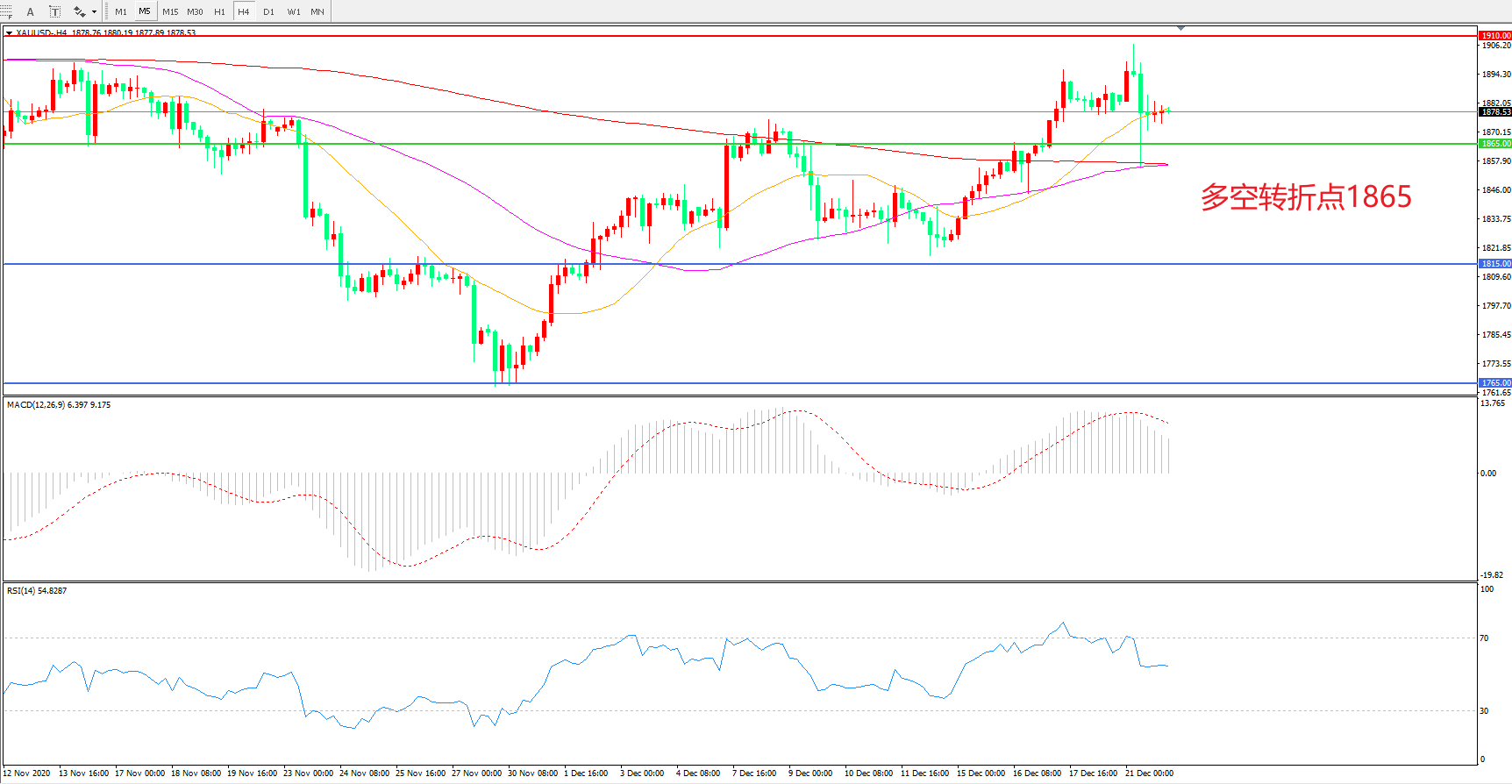The width and height of the screenshot is (1512, 784).
Task: Switch chart to M1 timeframe
Action: point(121,11)
